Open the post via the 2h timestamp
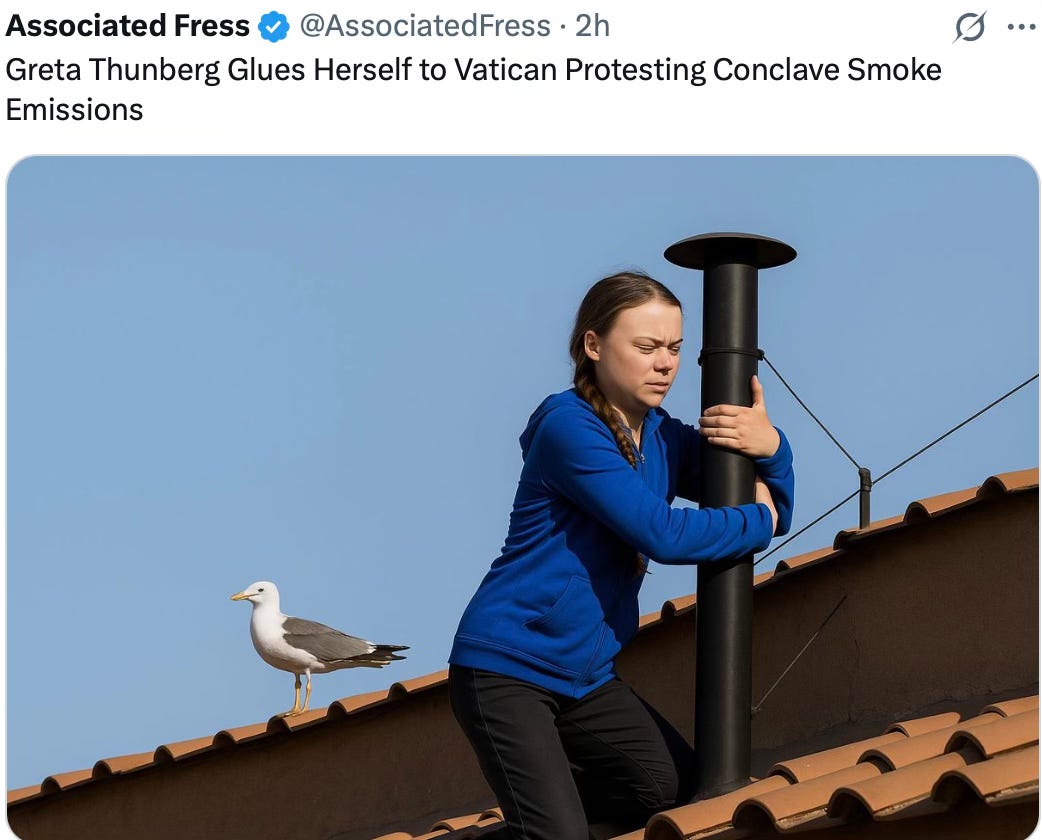The height and width of the screenshot is (840, 1042). [592, 26]
